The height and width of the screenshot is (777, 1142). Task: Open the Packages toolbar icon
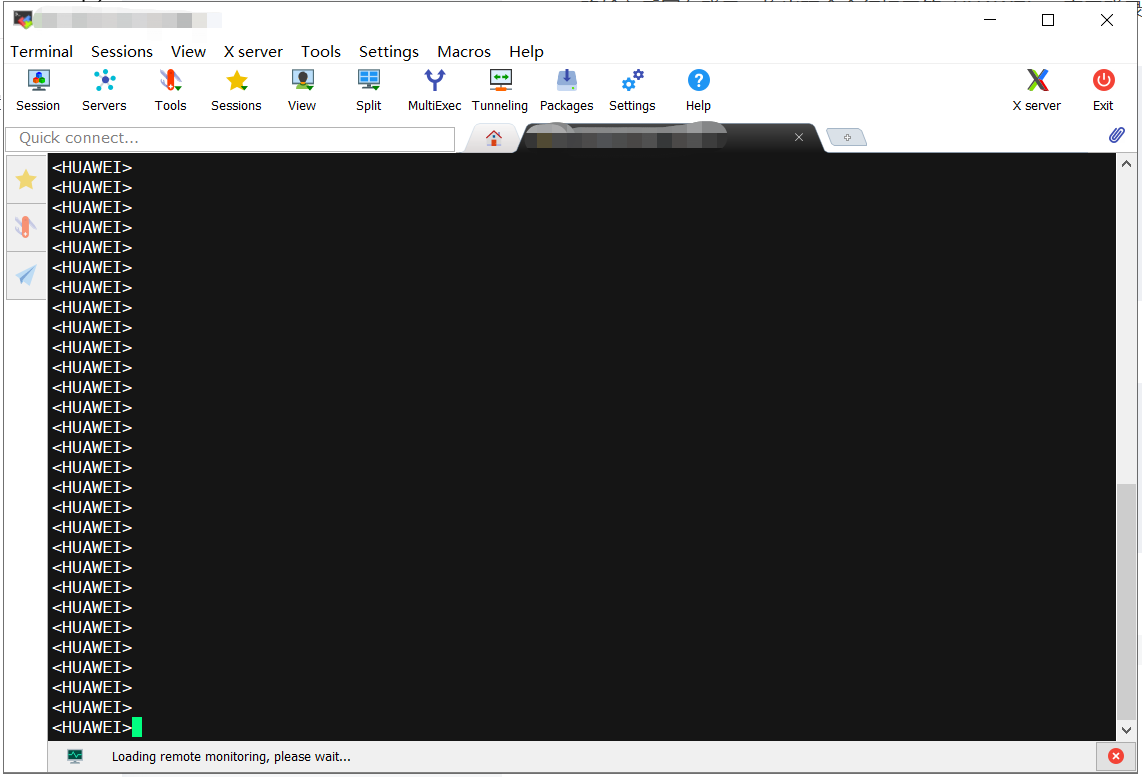point(567,90)
